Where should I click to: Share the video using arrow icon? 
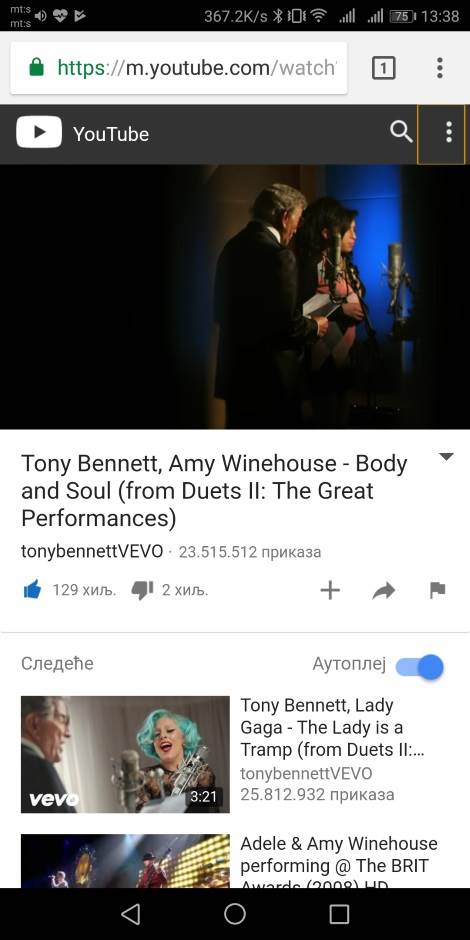[x=384, y=590]
